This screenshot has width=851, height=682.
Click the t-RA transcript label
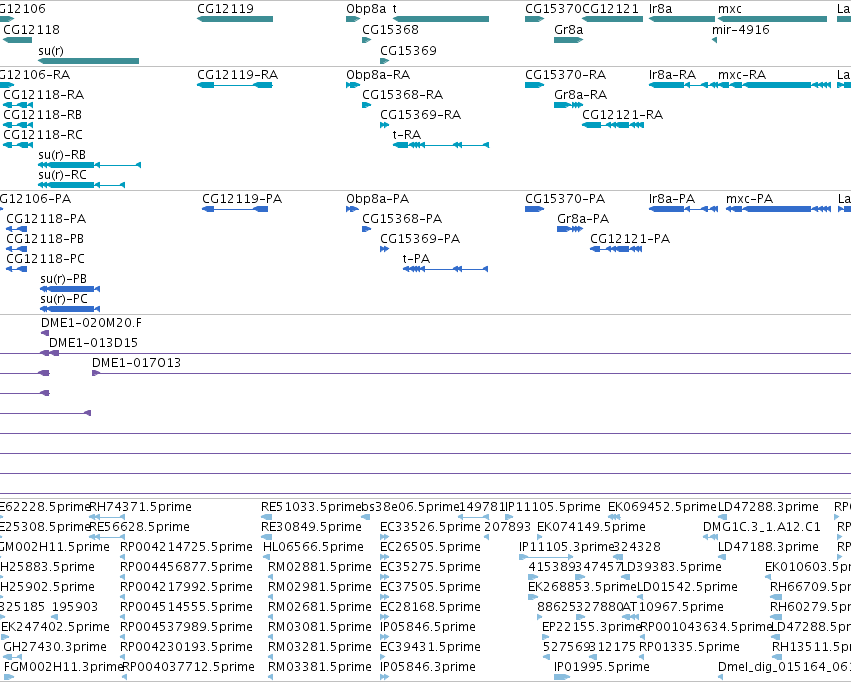pos(407,135)
